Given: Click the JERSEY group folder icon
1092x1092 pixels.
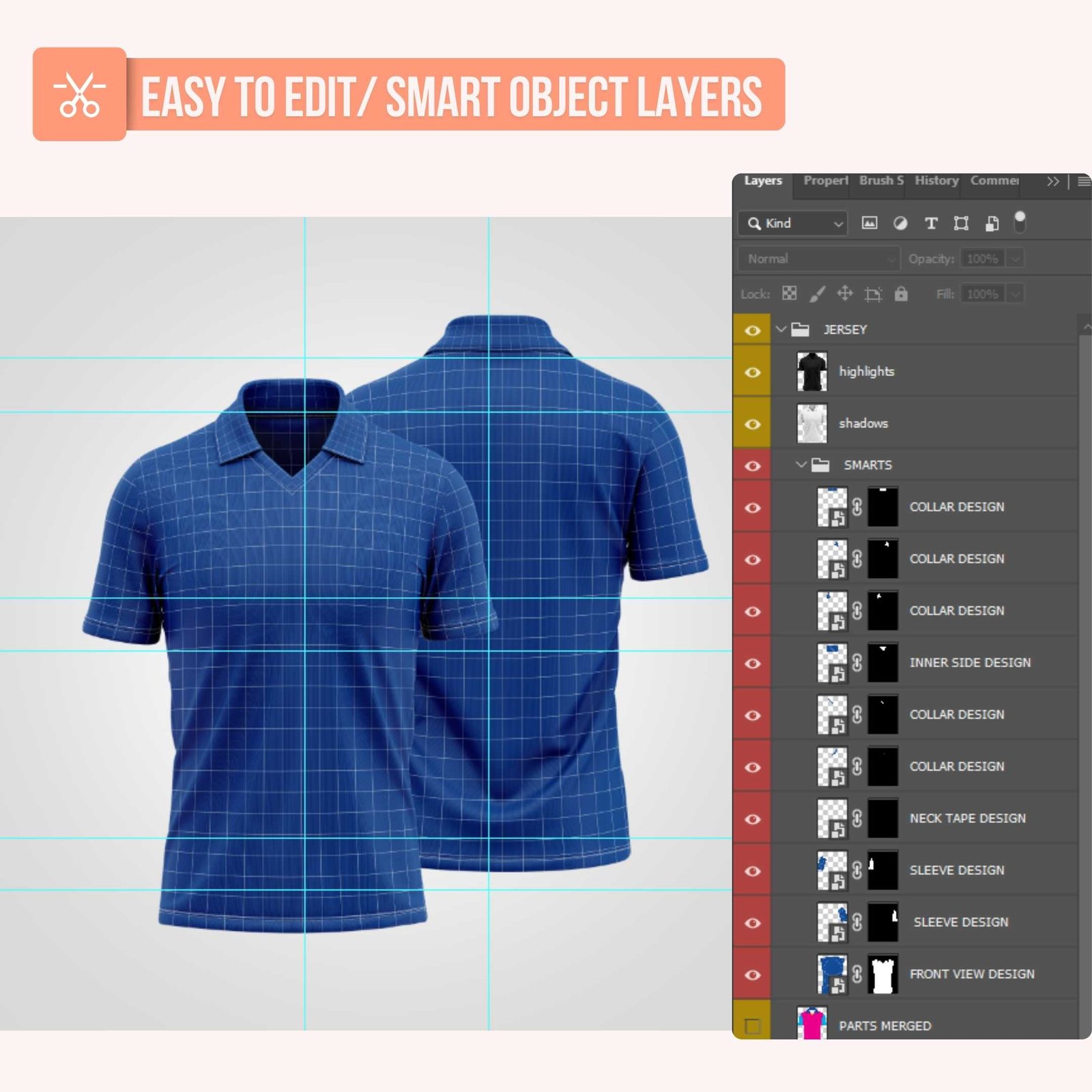Looking at the screenshot, I should pos(800,330).
